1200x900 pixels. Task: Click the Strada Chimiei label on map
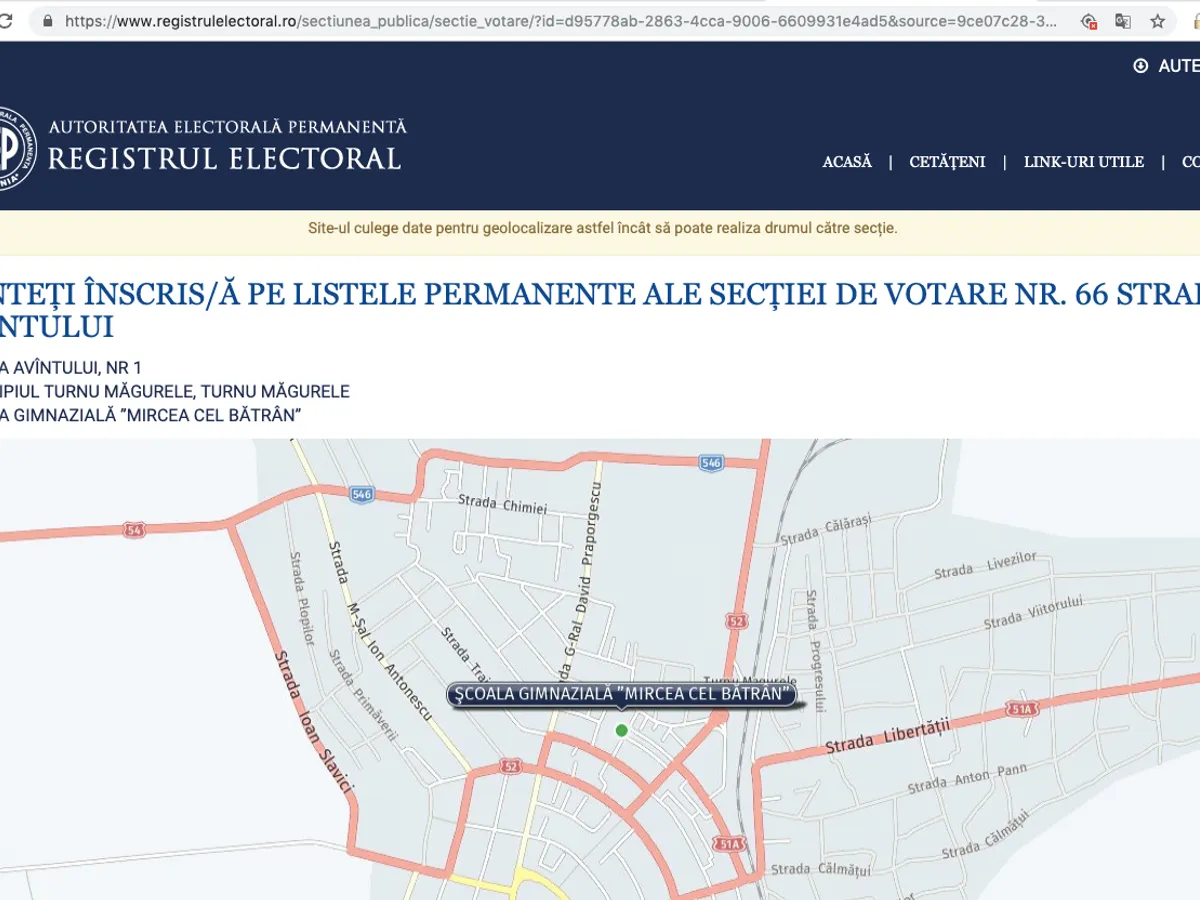[x=502, y=504]
